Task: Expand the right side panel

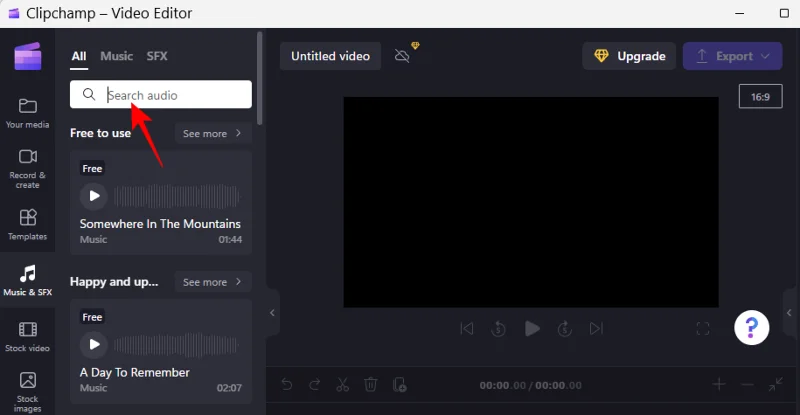Action: point(789,312)
